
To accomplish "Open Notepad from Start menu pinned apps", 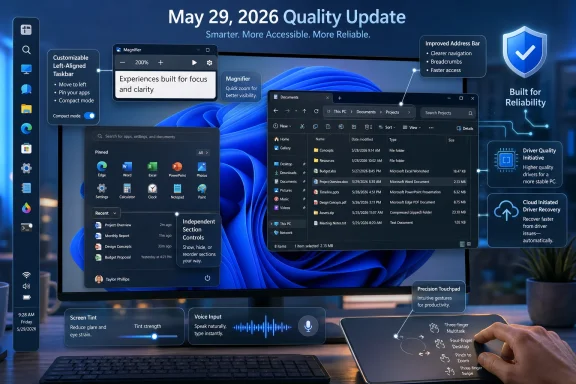I will point(177,191).
